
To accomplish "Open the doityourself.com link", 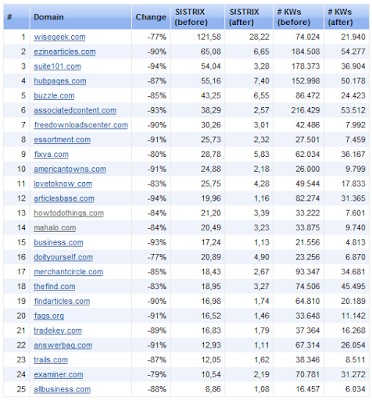I will [x=63, y=257].
